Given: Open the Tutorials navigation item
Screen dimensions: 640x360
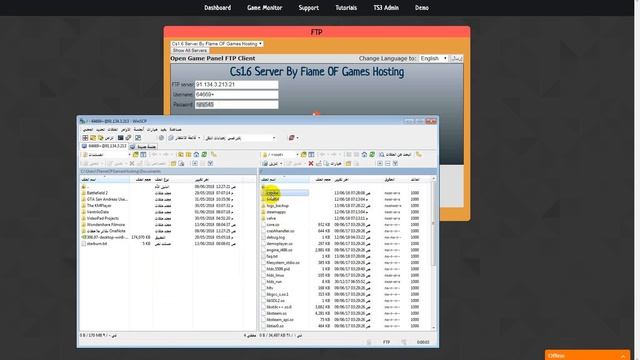Looking at the screenshot, I should click(x=346, y=8).
